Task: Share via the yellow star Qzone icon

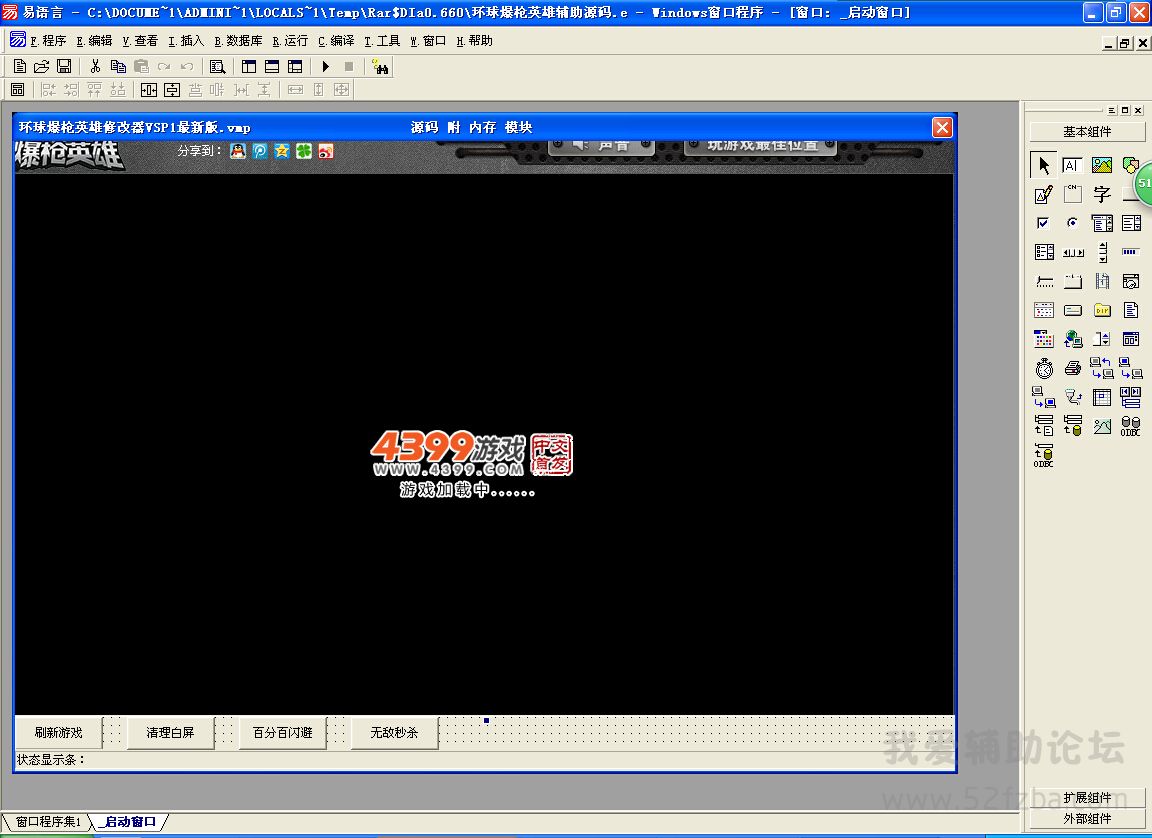Action: [282, 151]
